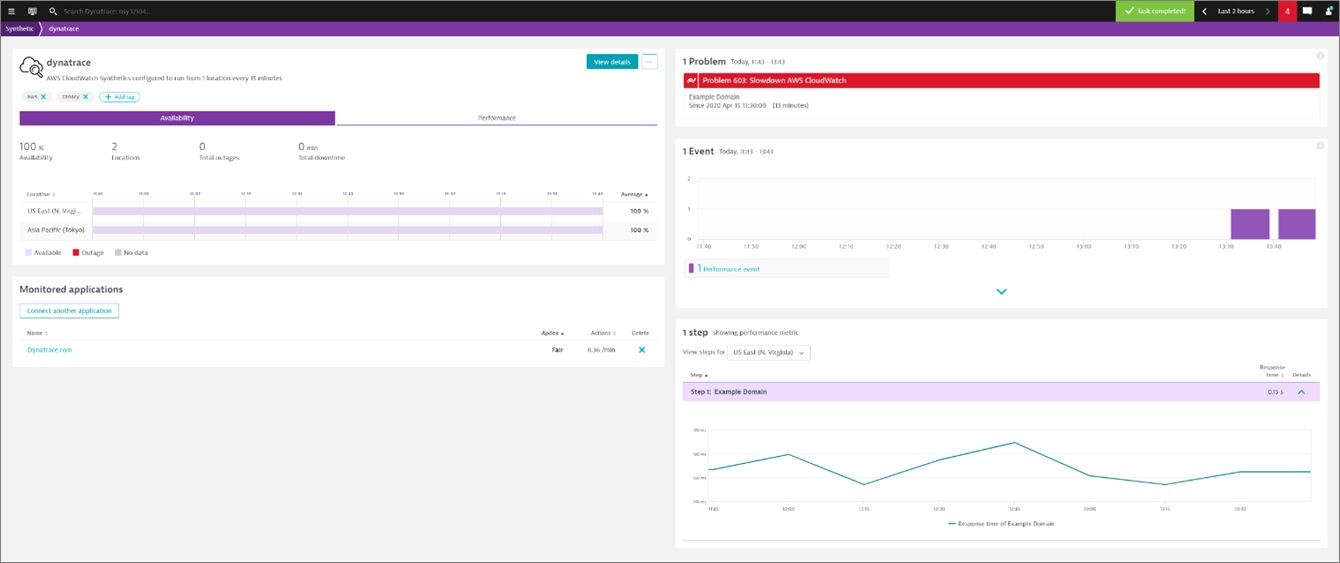Image resolution: width=1340 pixels, height=563 pixels.
Task: Open the hamburger navigation menu
Action: click(x=11, y=11)
